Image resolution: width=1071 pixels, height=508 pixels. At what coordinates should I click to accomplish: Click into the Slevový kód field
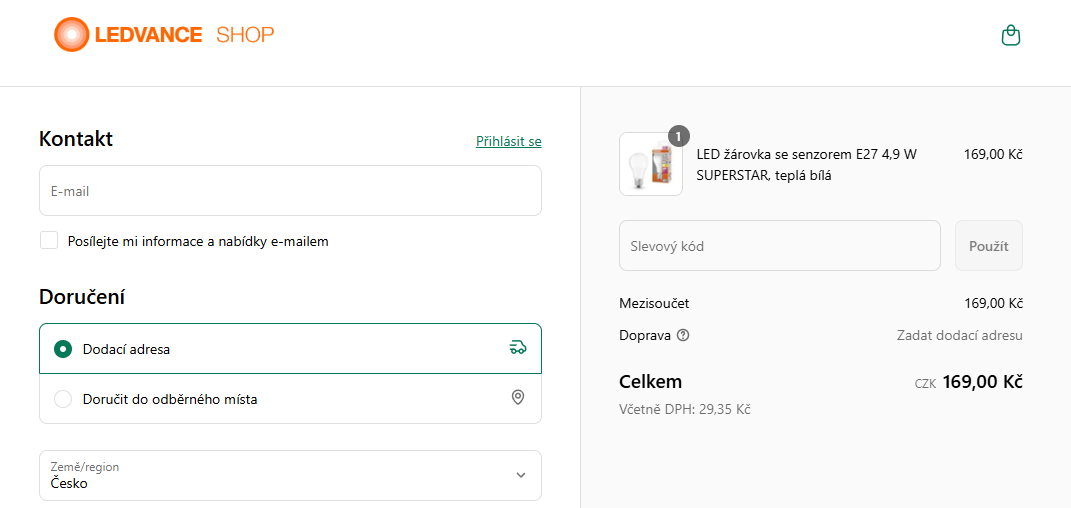[779, 246]
